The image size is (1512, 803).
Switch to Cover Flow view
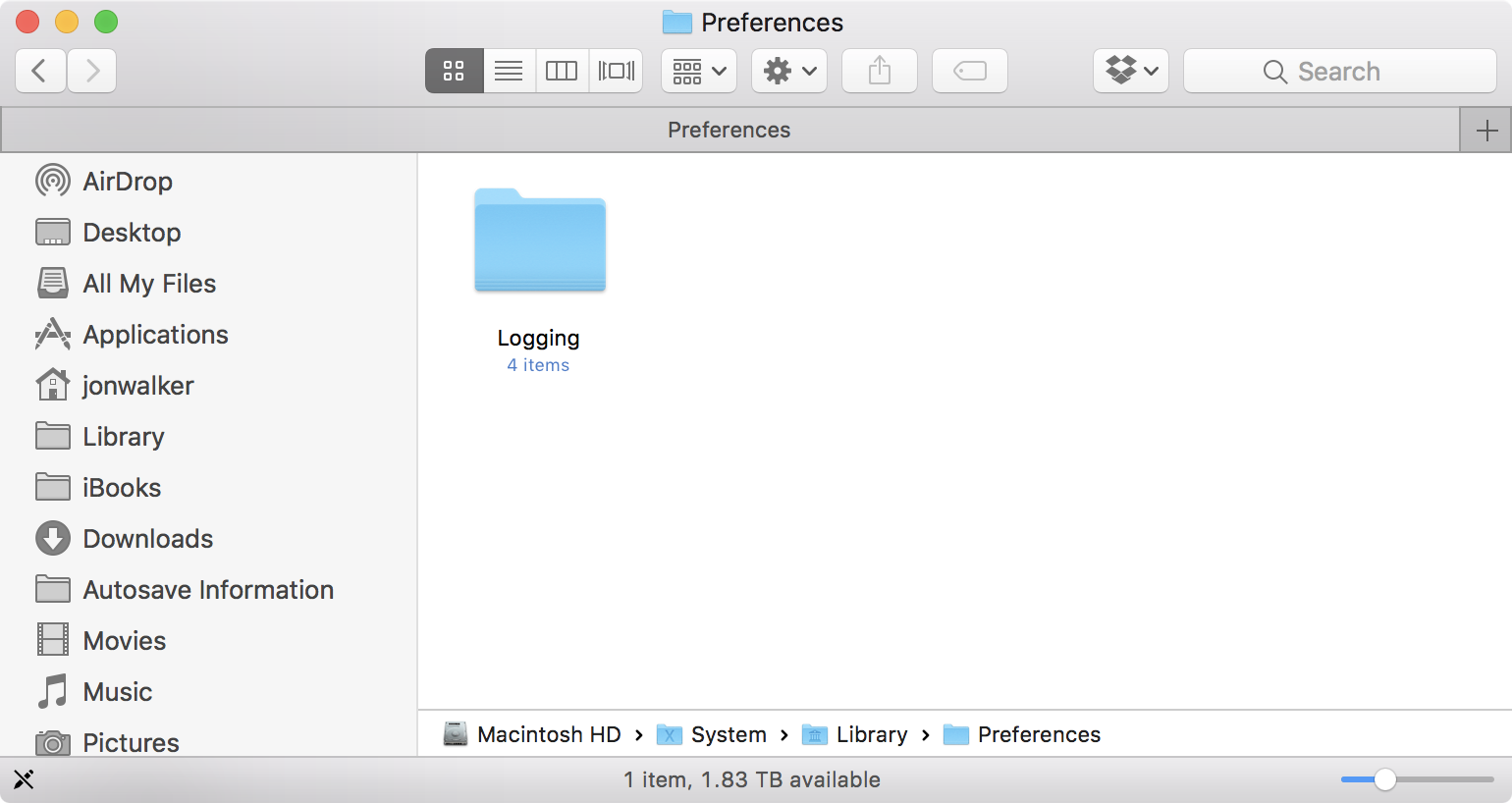click(616, 70)
